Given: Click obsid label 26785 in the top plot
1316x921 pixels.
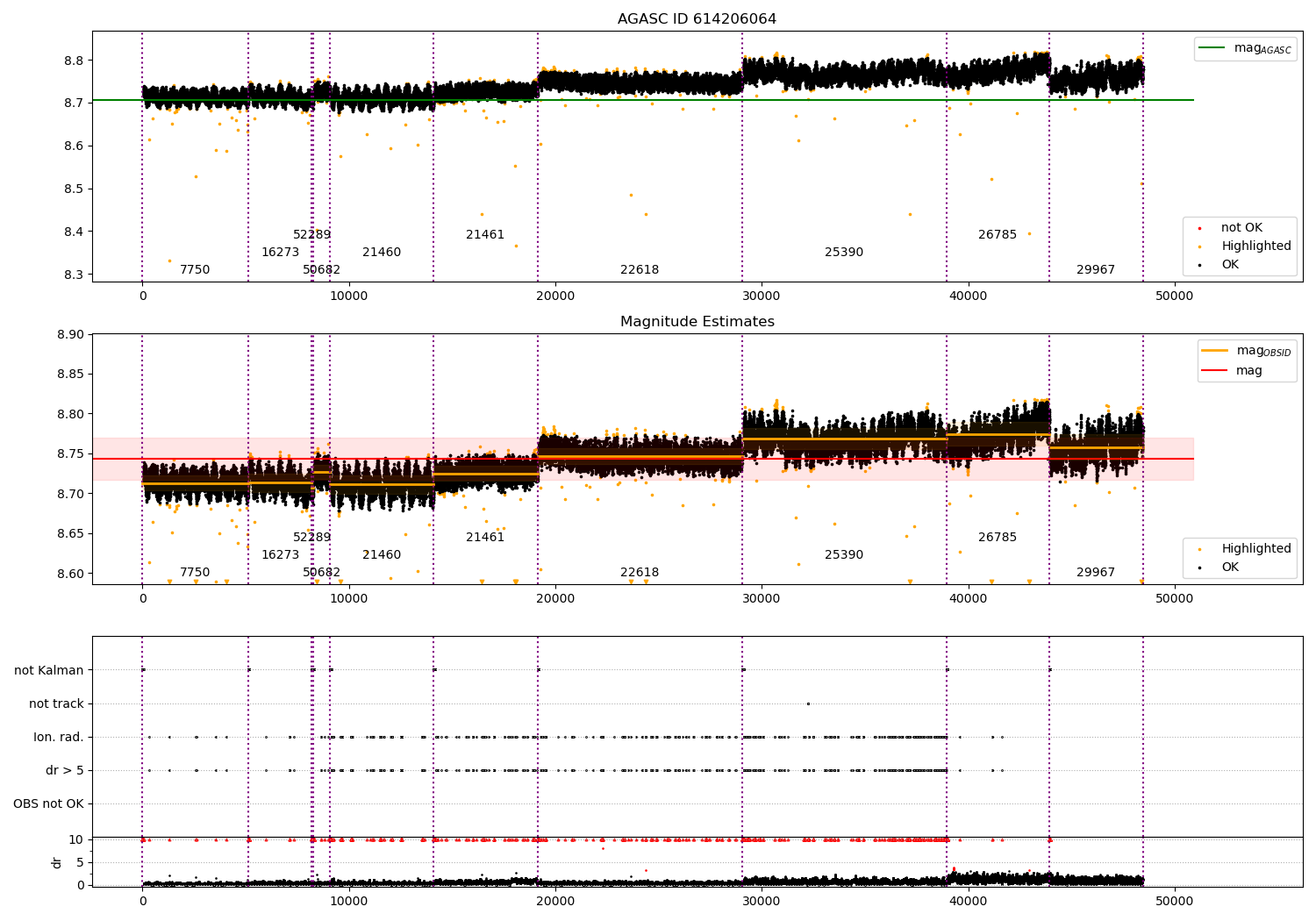Looking at the screenshot, I should click(998, 235).
